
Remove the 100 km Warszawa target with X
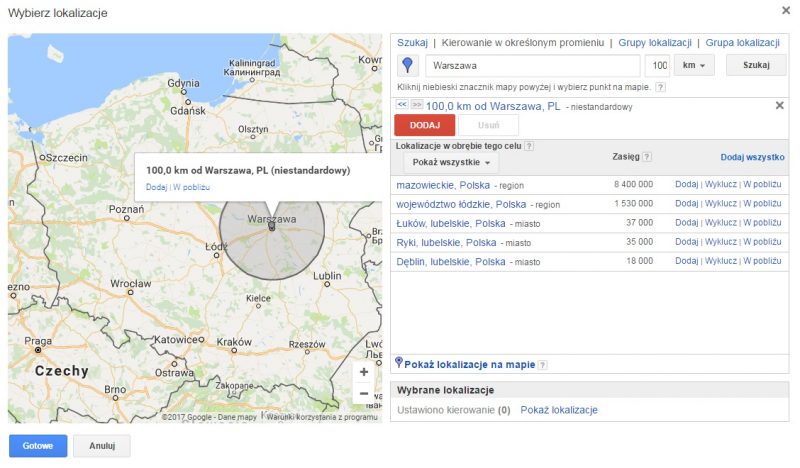(x=779, y=105)
